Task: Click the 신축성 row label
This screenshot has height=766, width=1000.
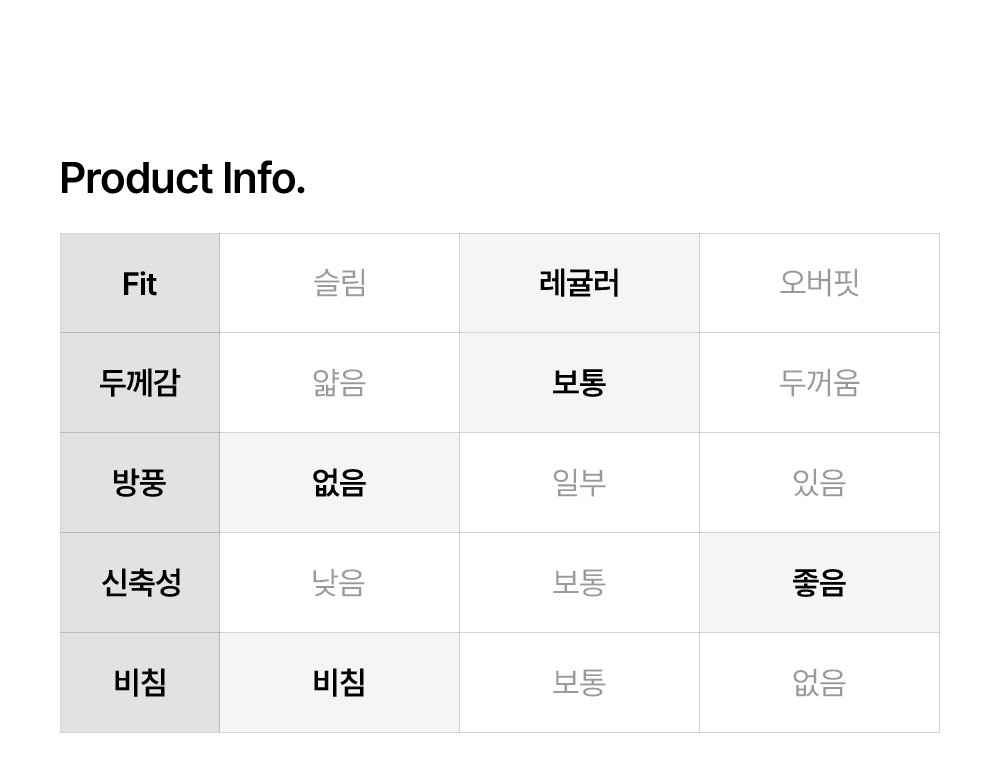Action: coord(140,583)
